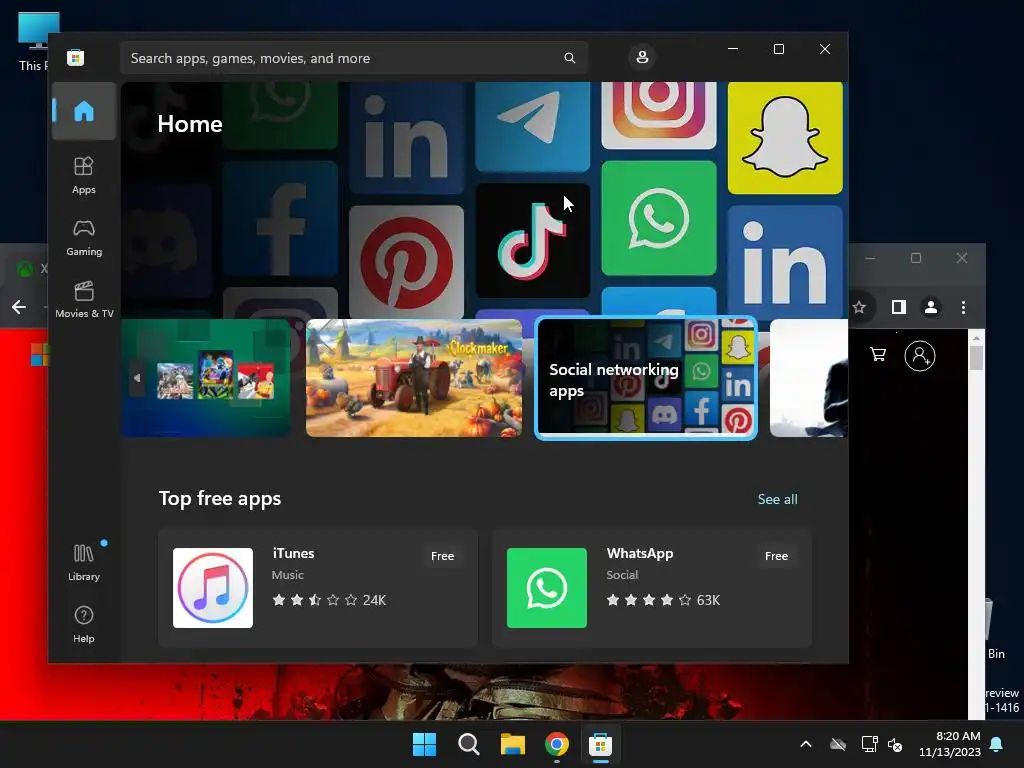The image size is (1024, 768).
Task: Open the notification bell in system tray
Action: pos(997,744)
